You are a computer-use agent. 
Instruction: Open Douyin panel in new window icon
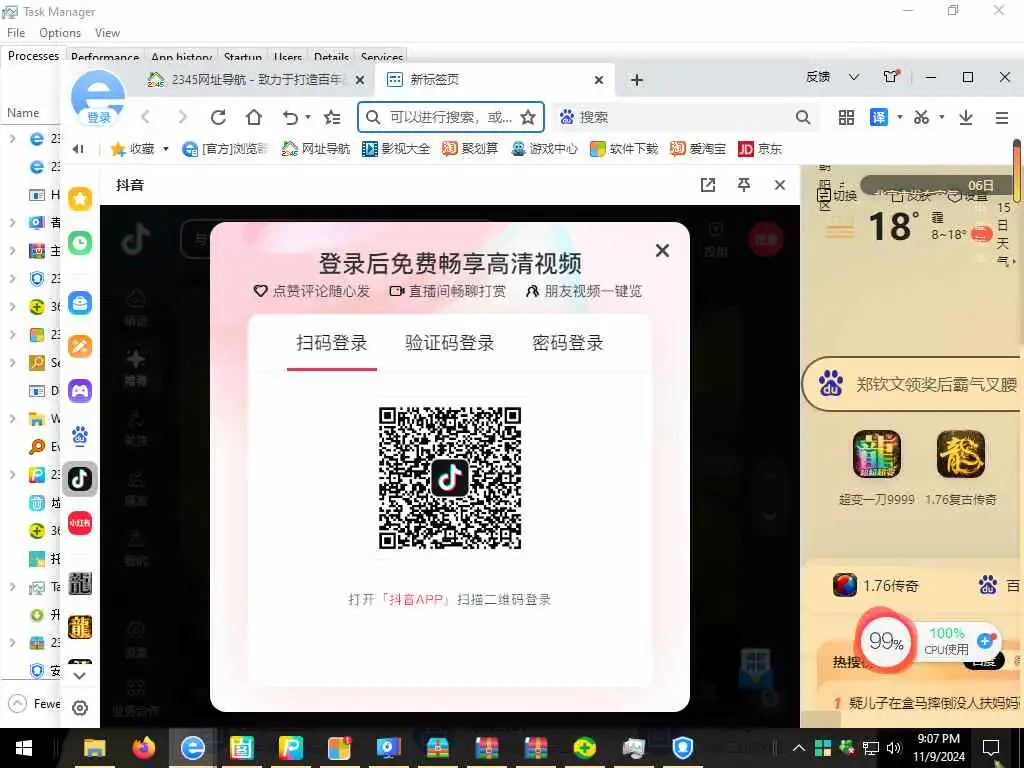[708, 185]
